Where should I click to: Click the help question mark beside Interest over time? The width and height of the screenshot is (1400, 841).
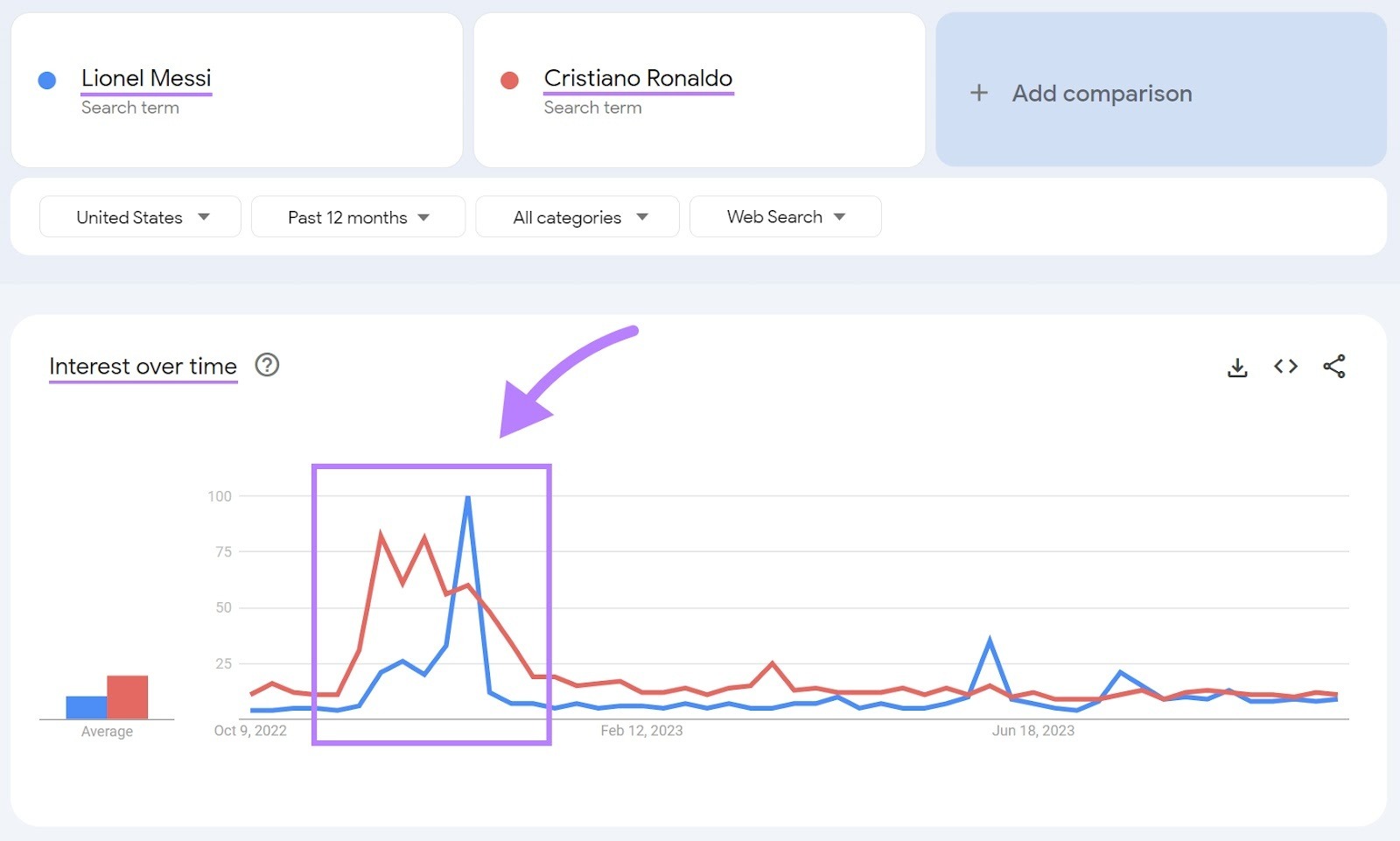click(x=267, y=366)
